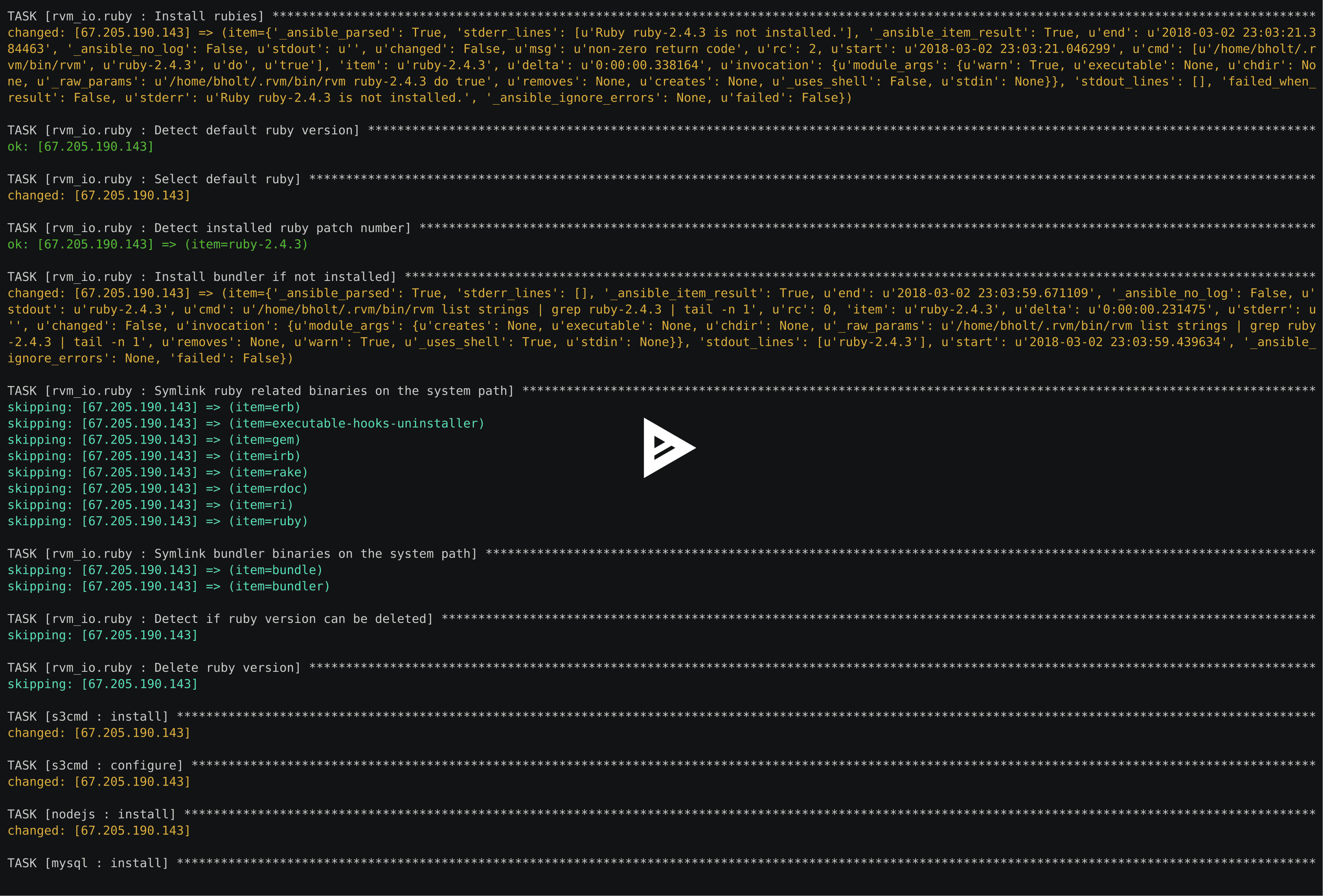
Task: Click 'TASK [rvm_io.ruby : Select default ruby]' line
Action: coord(661,179)
